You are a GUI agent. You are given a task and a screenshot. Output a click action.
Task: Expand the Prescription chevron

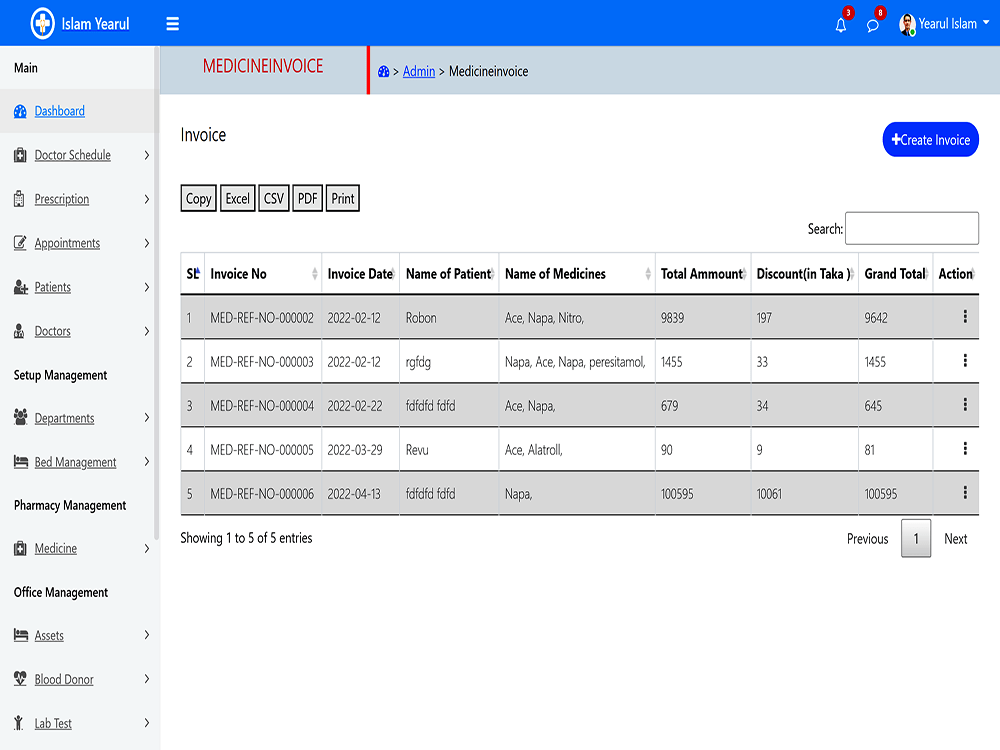[x=147, y=199]
